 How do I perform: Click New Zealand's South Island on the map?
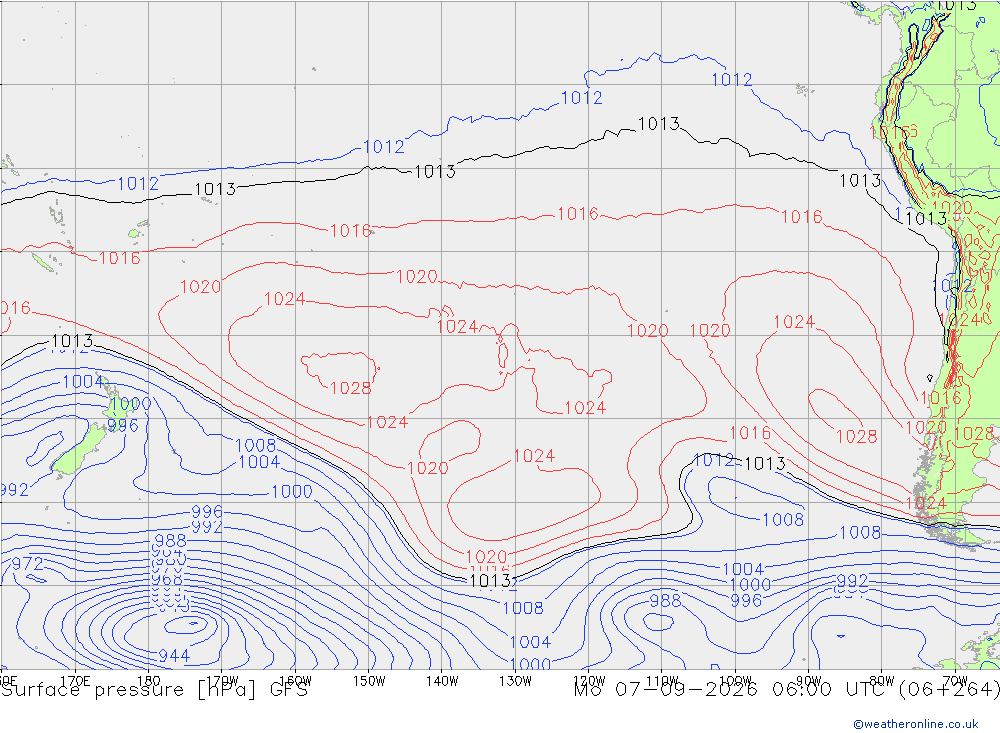click(80, 448)
